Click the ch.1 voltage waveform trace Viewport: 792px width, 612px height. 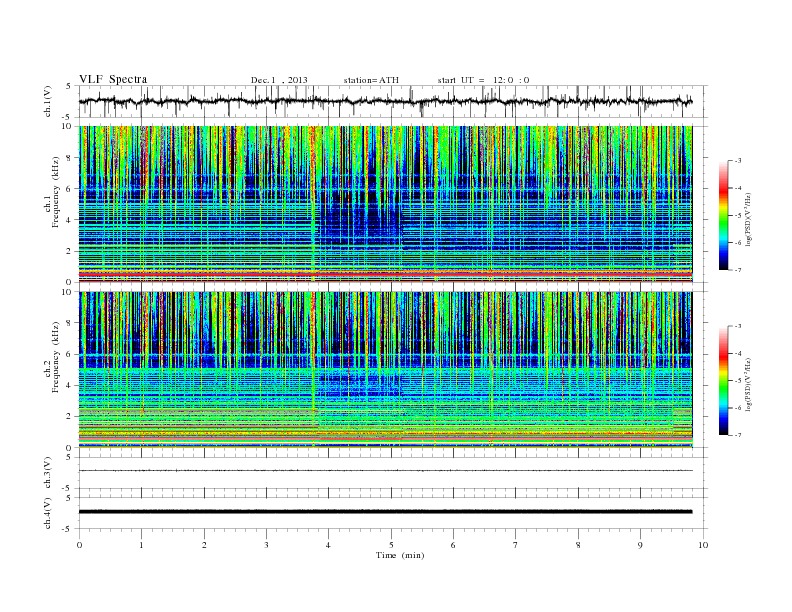pyautogui.click(x=385, y=101)
